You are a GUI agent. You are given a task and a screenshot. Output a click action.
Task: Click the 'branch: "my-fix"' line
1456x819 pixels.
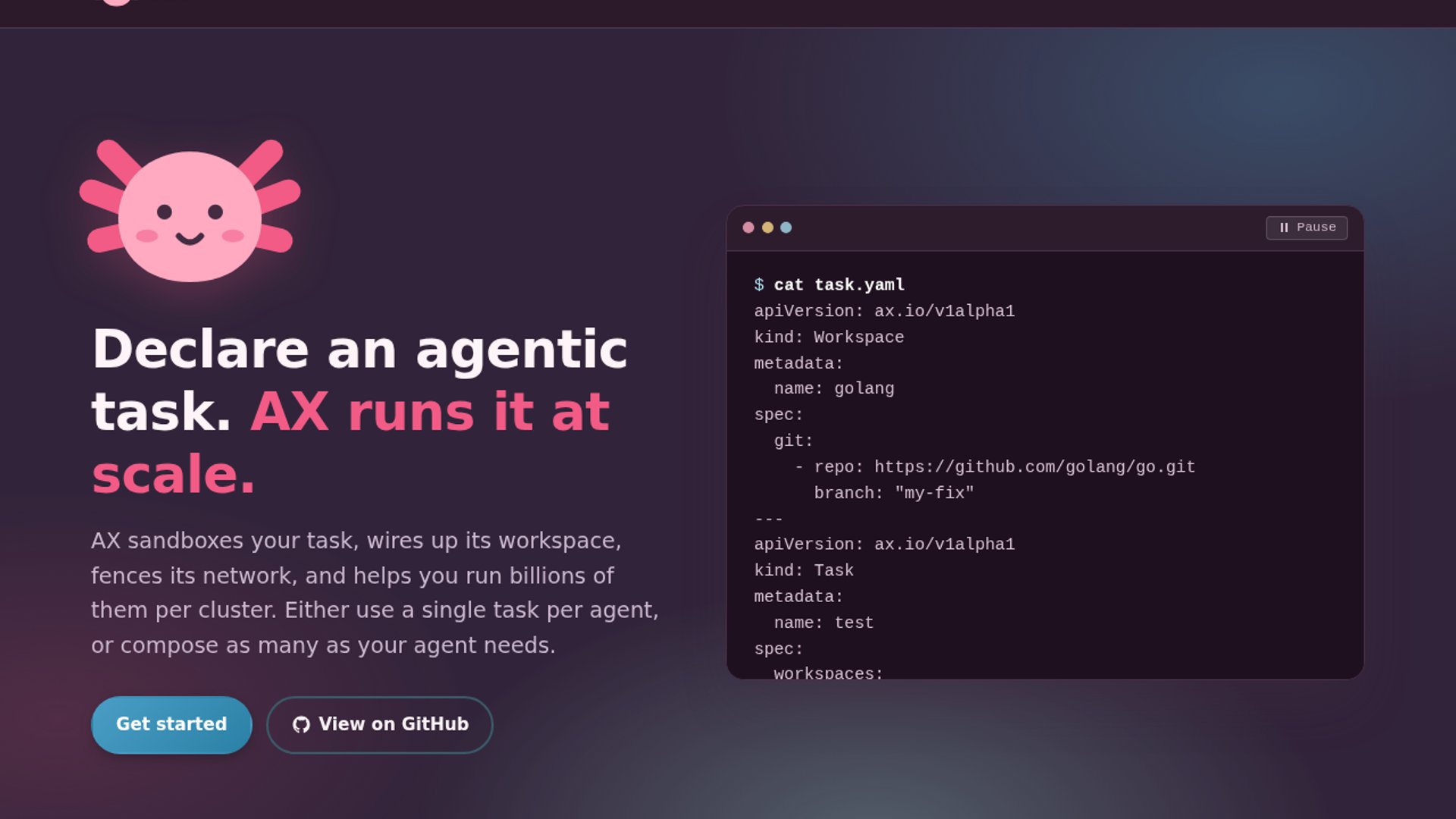tap(894, 493)
